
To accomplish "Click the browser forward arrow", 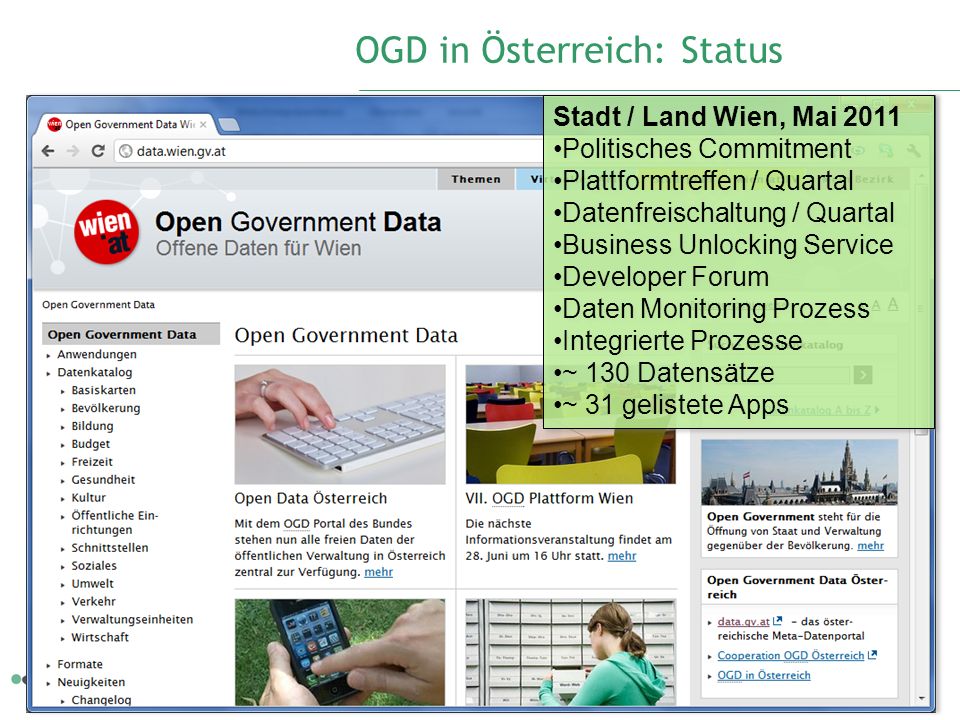I will tap(73, 151).
